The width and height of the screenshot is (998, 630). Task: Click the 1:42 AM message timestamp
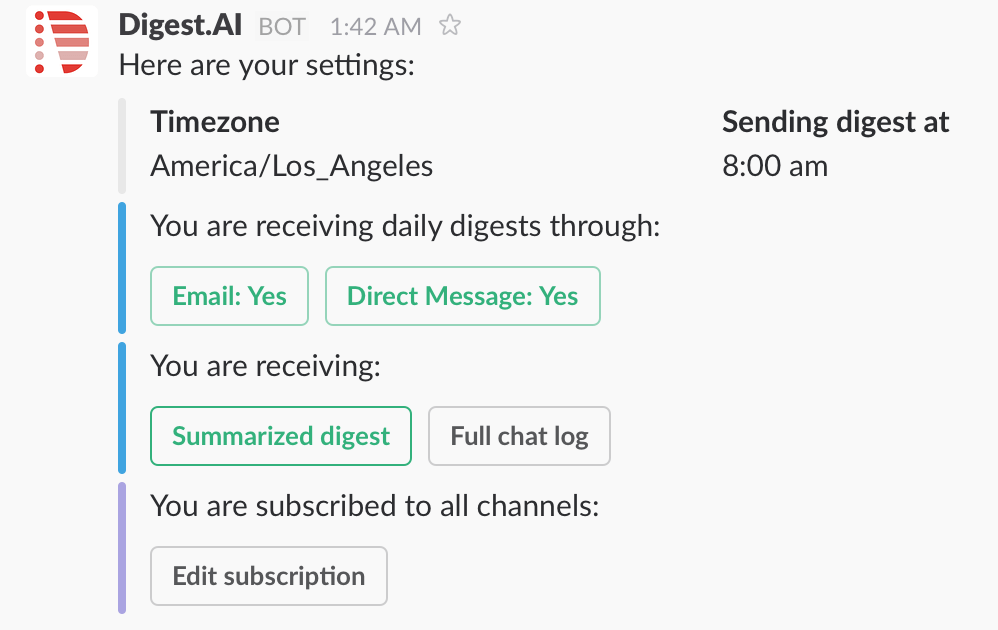click(376, 27)
